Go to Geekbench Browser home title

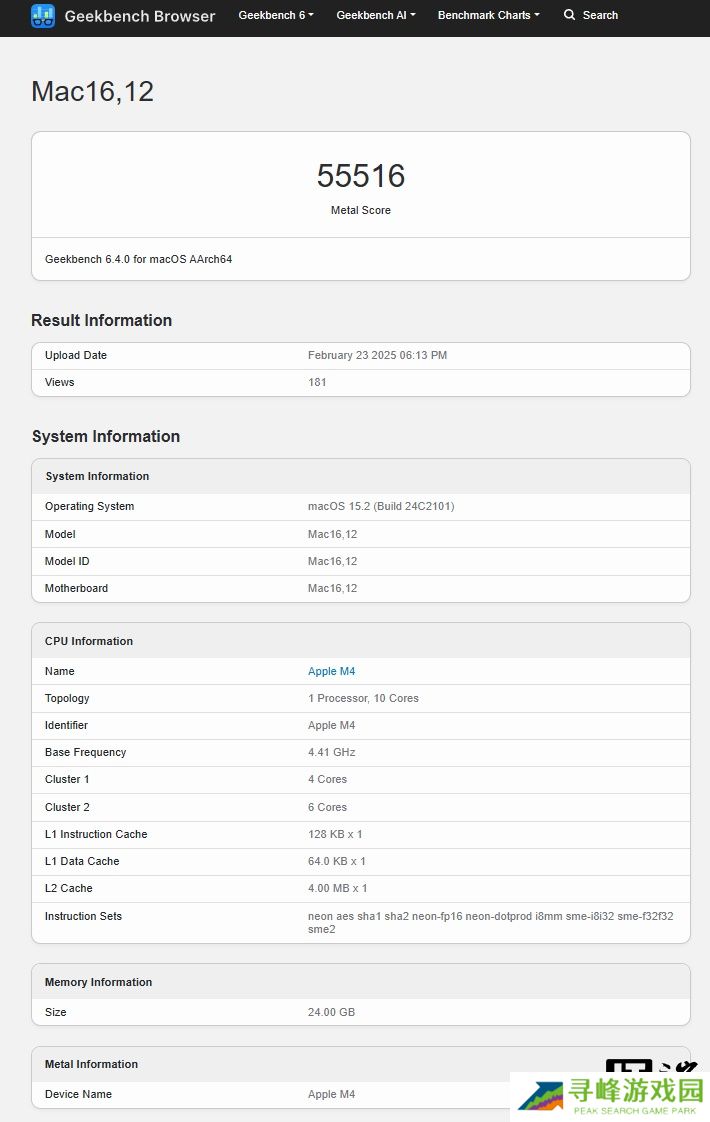139,16
